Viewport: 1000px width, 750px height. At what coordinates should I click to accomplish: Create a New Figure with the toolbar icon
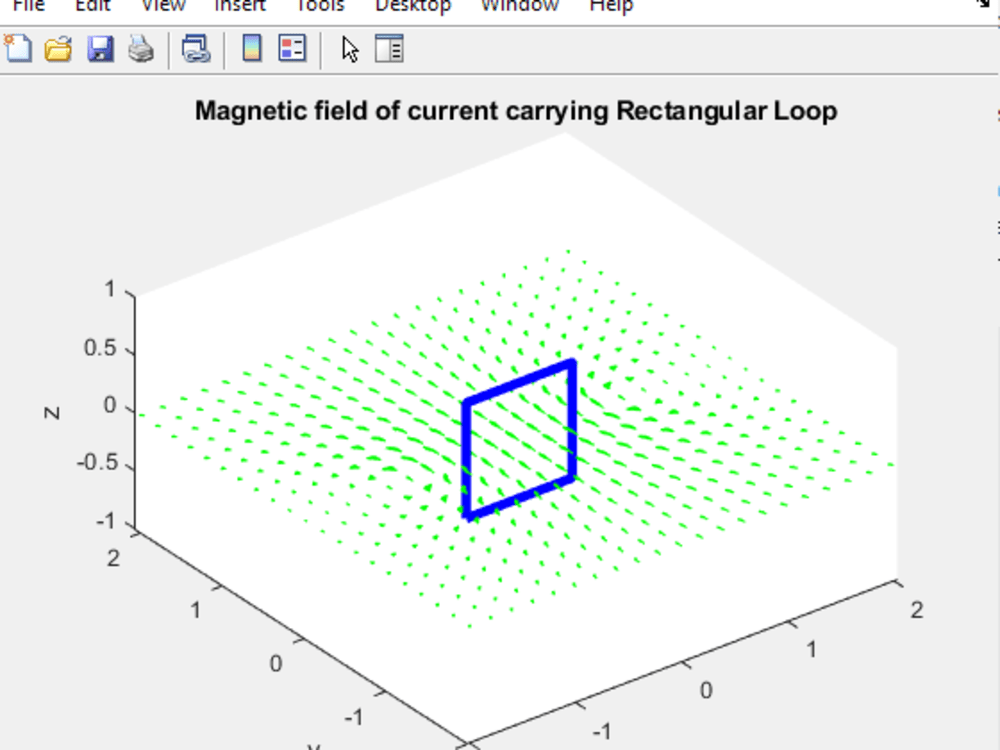pos(16,48)
